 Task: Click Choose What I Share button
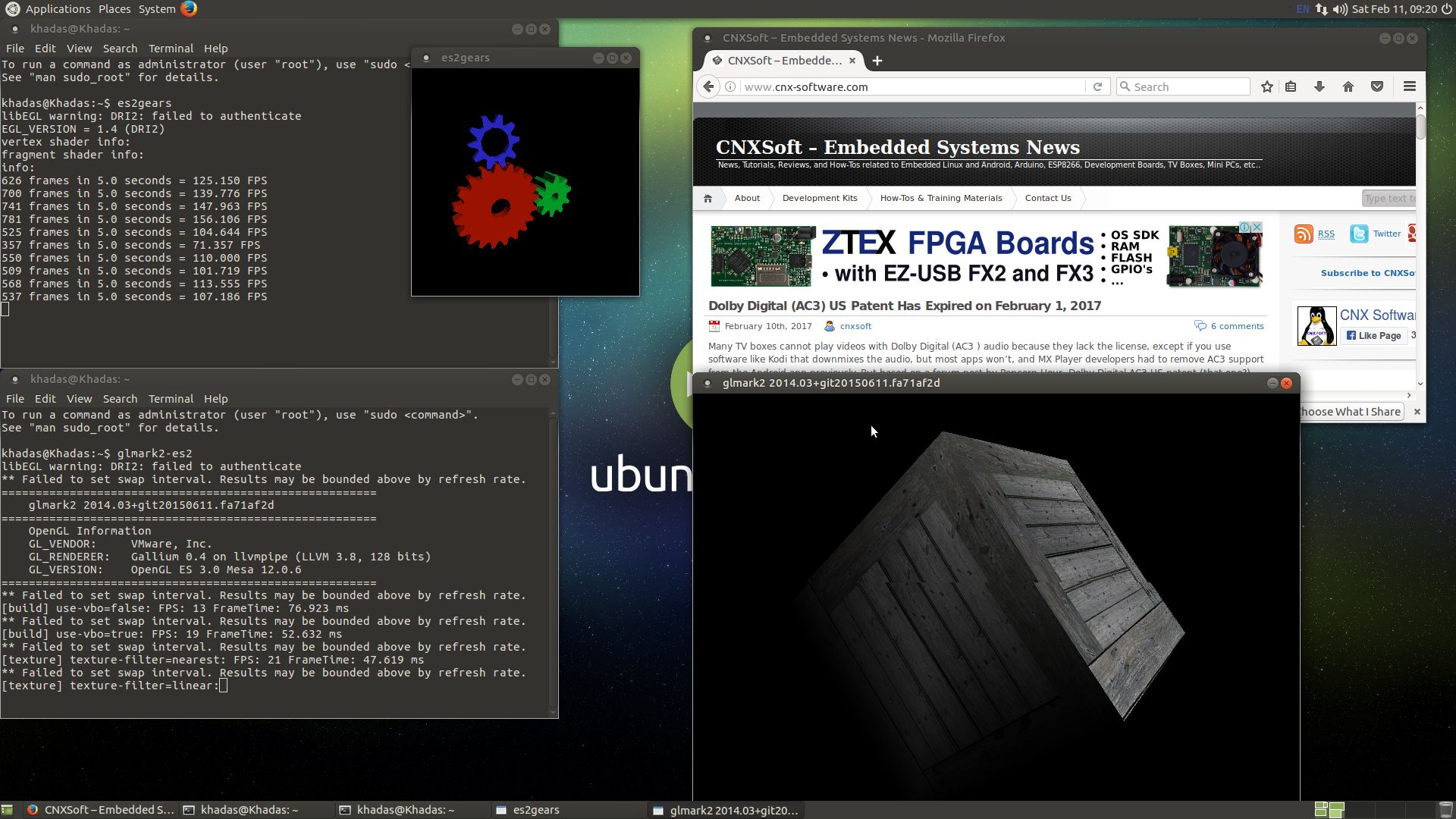1351,412
